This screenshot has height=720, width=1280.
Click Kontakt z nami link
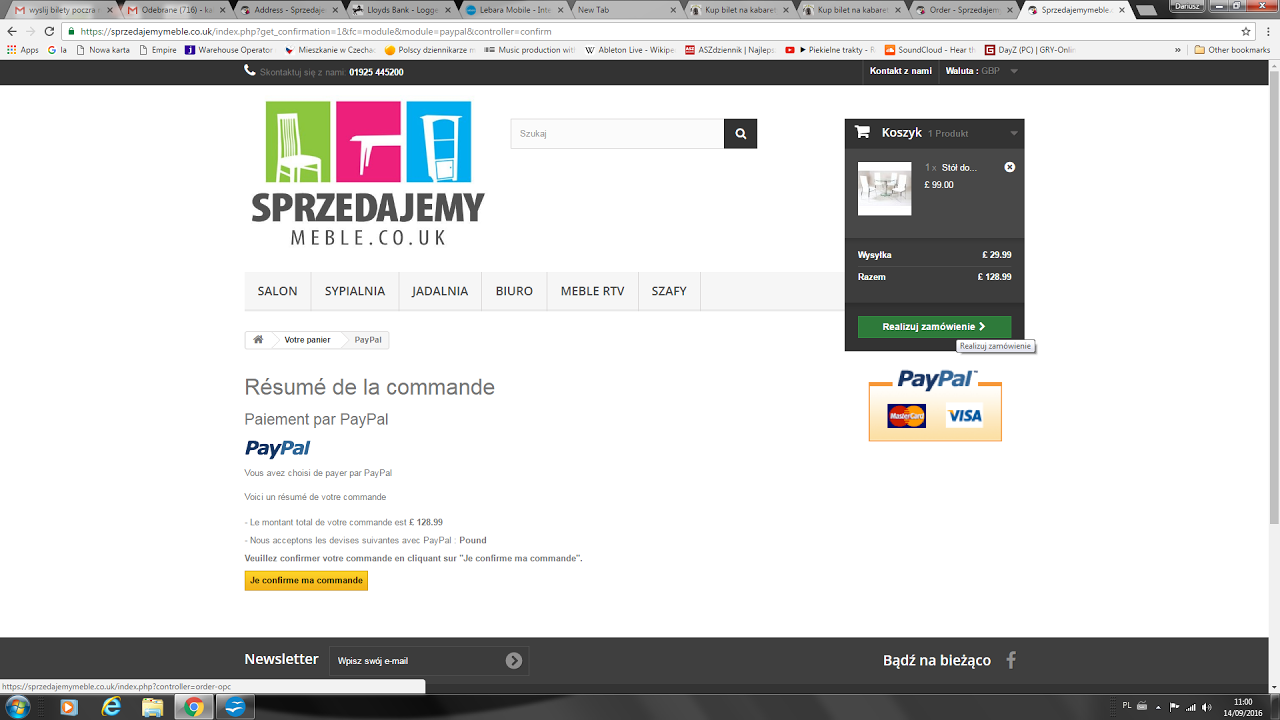click(x=901, y=71)
